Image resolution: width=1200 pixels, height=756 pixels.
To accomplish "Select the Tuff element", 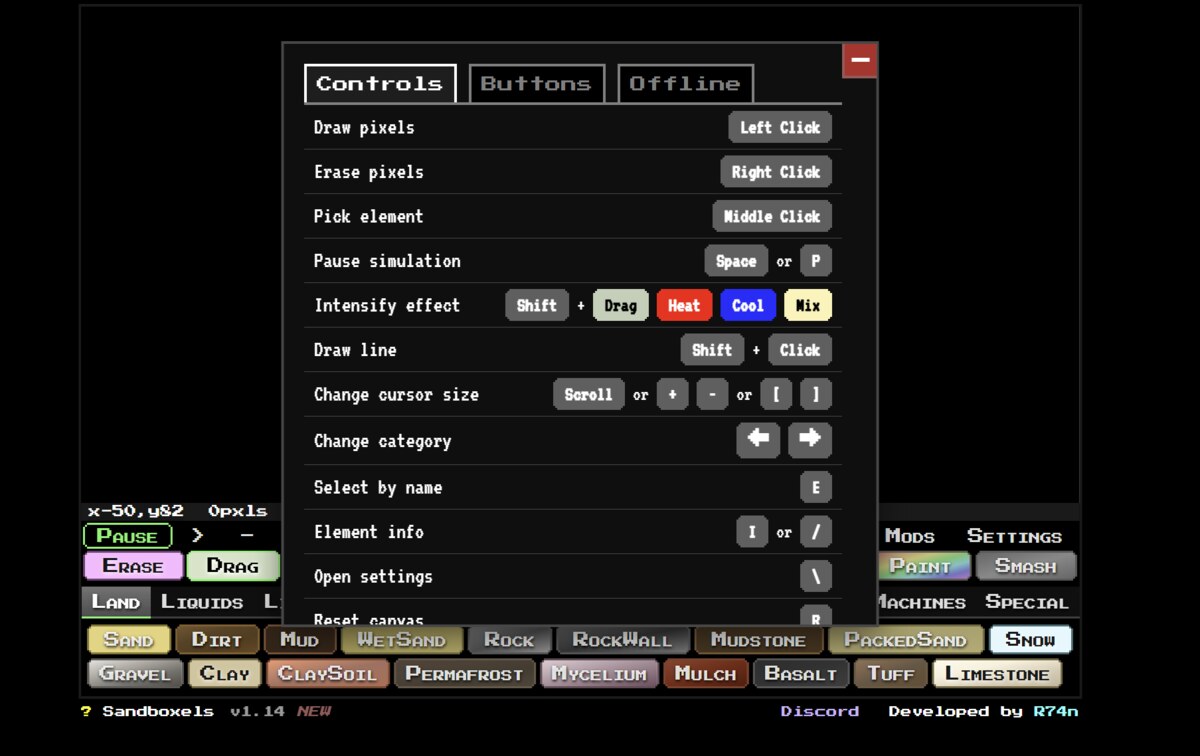I will (x=891, y=674).
